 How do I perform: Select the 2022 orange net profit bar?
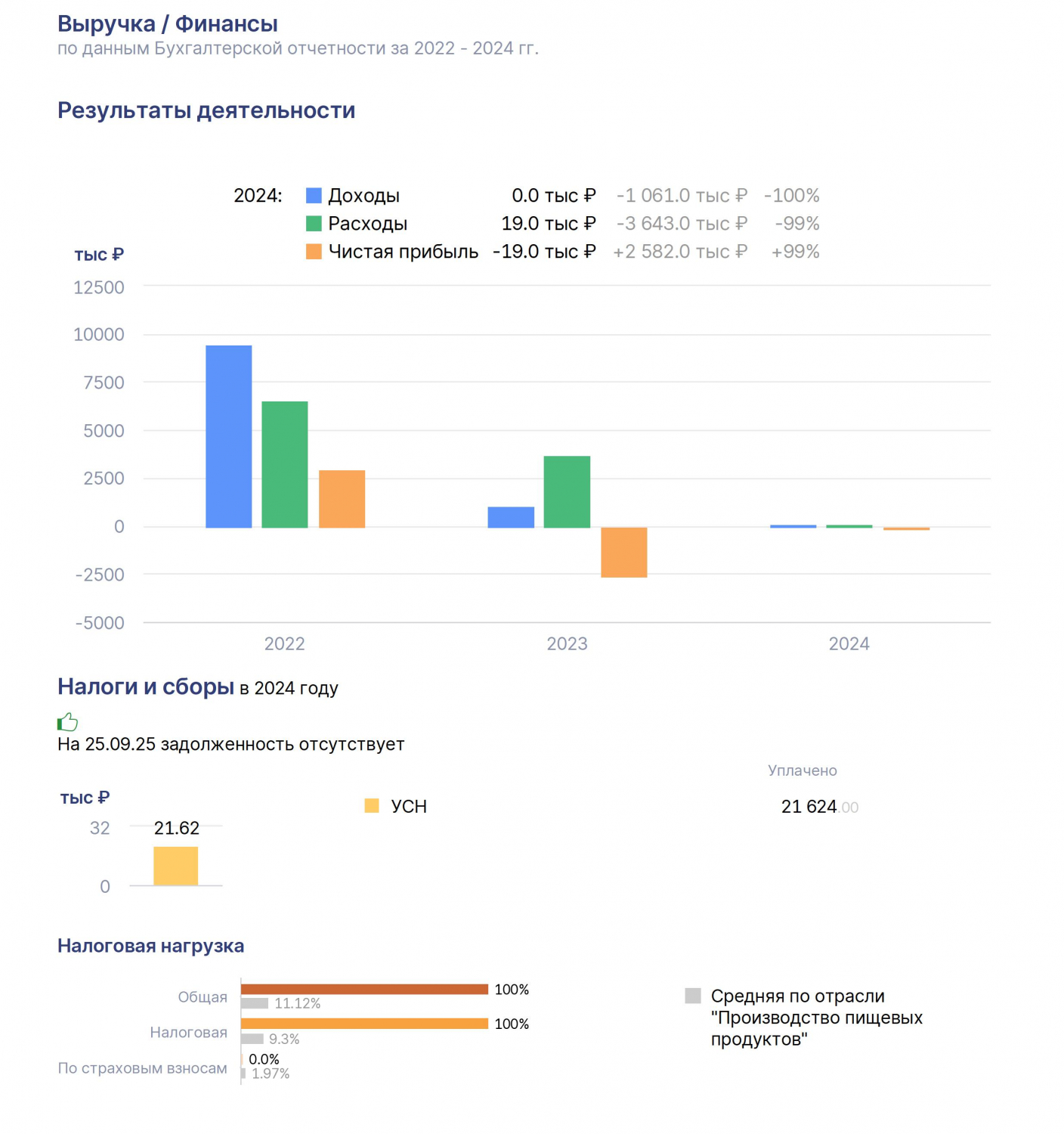tap(342, 499)
